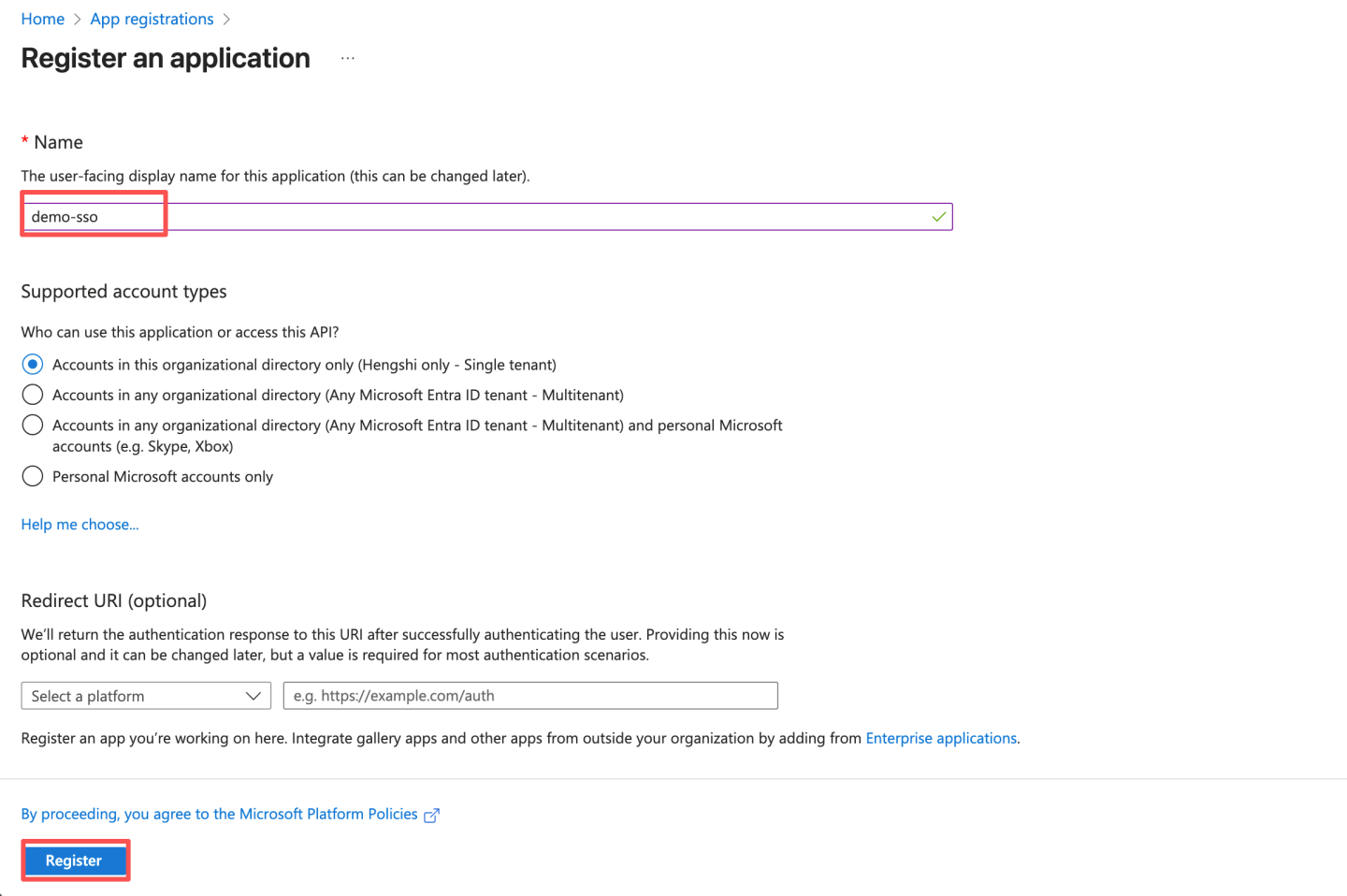1347x896 pixels.
Task: Click the platform dropdown chevron arrow
Action: [x=253, y=696]
